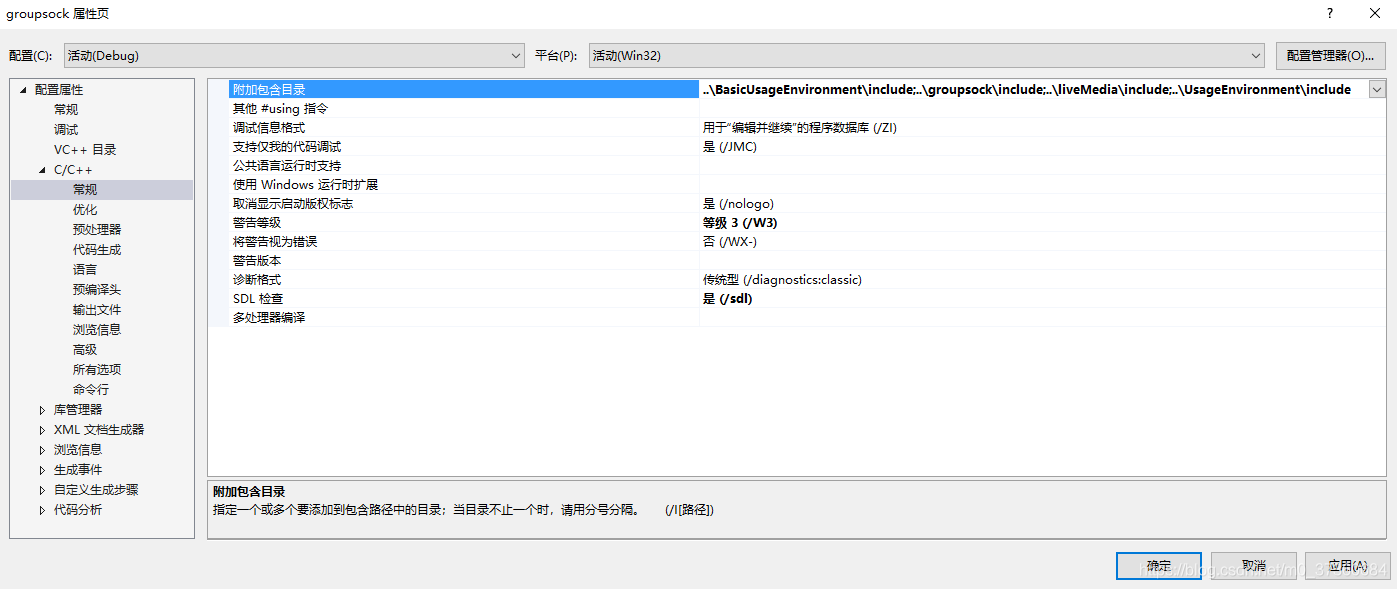
Task: Edit the include directories value field
Action: [1034, 90]
